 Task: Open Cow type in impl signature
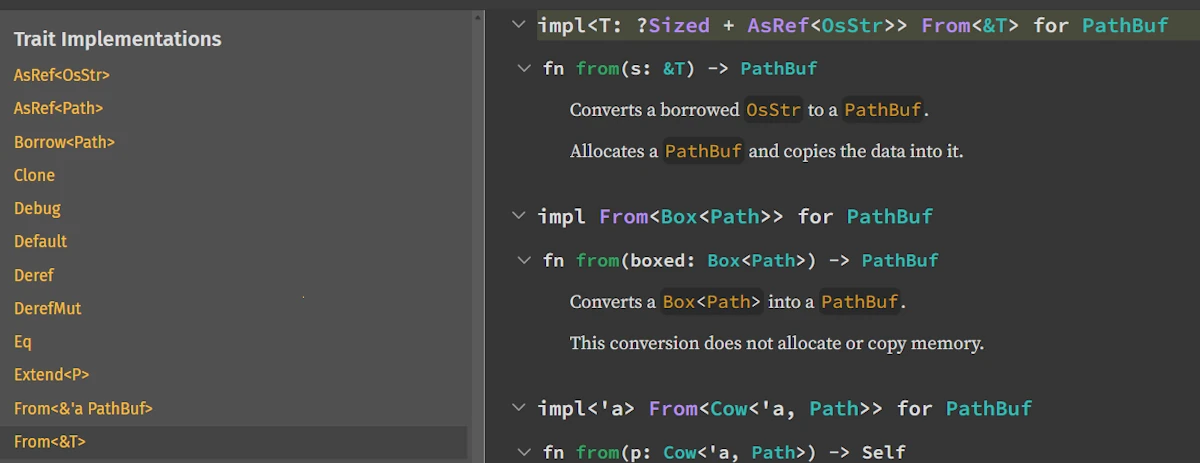click(729, 408)
